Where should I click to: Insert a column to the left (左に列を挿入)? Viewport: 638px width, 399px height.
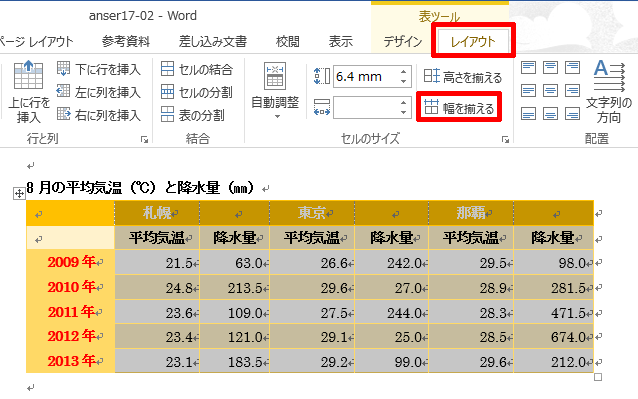[x=99, y=92]
